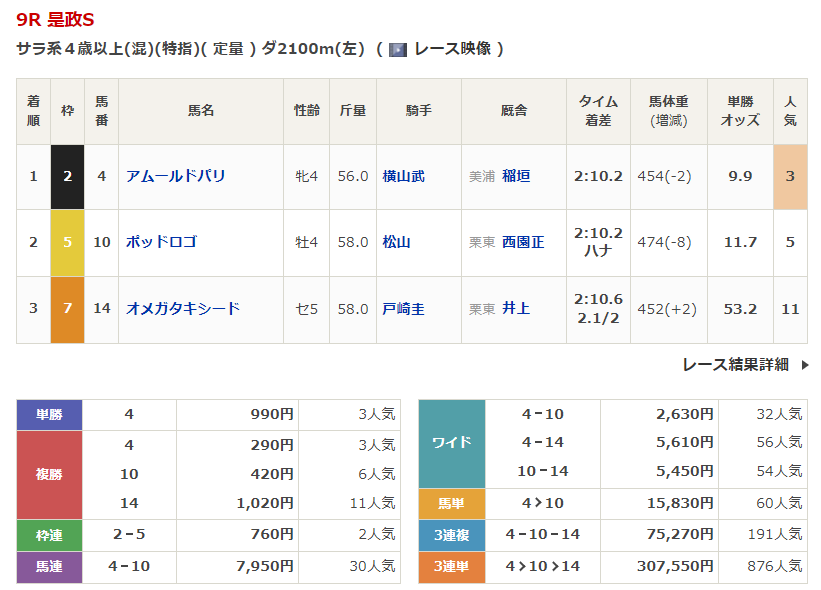The width and height of the screenshot is (821, 590).
Task: Open horse ポッドロゴ profile
Action: click(x=161, y=242)
